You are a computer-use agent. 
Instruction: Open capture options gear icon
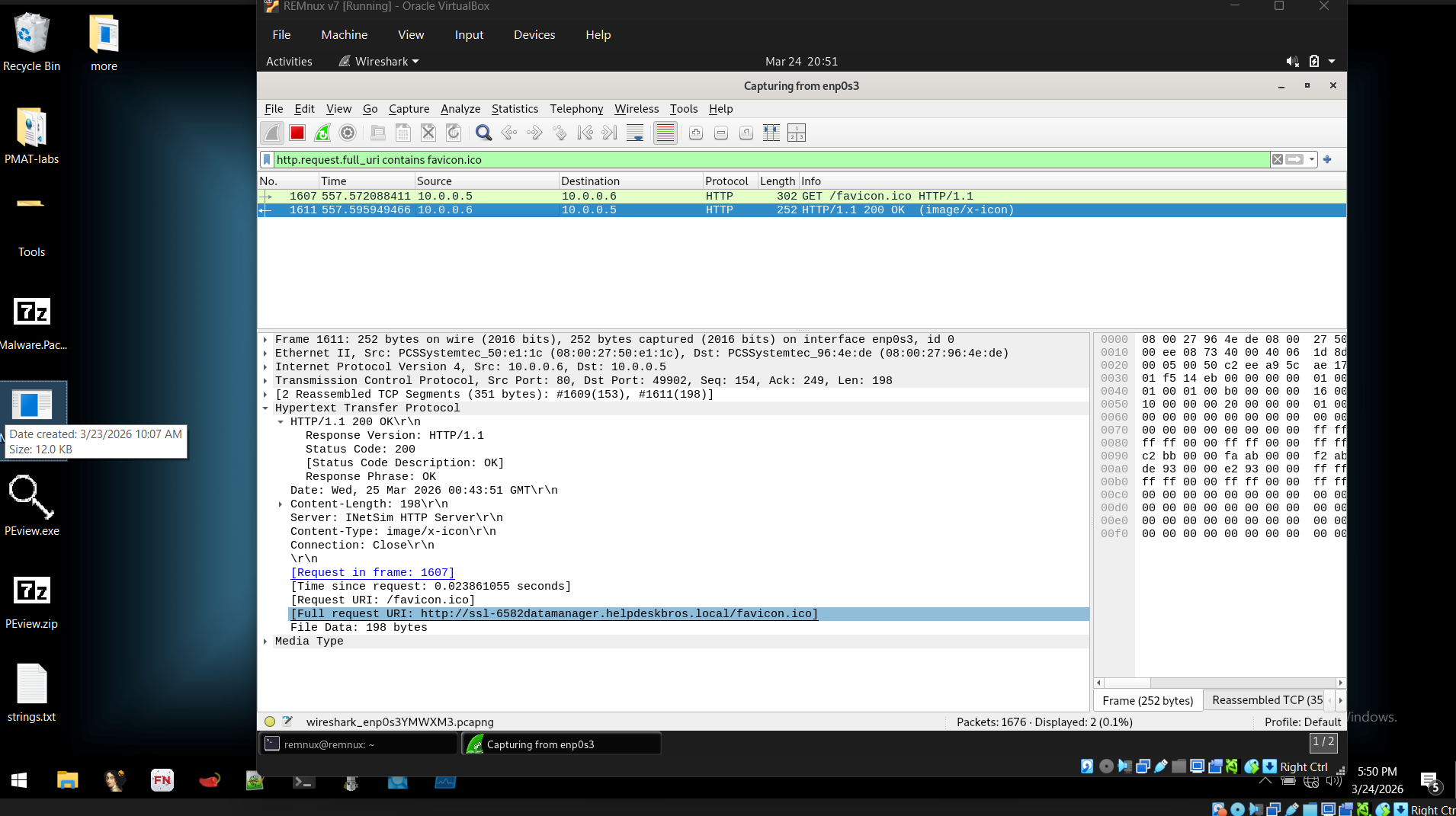click(348, 133)
